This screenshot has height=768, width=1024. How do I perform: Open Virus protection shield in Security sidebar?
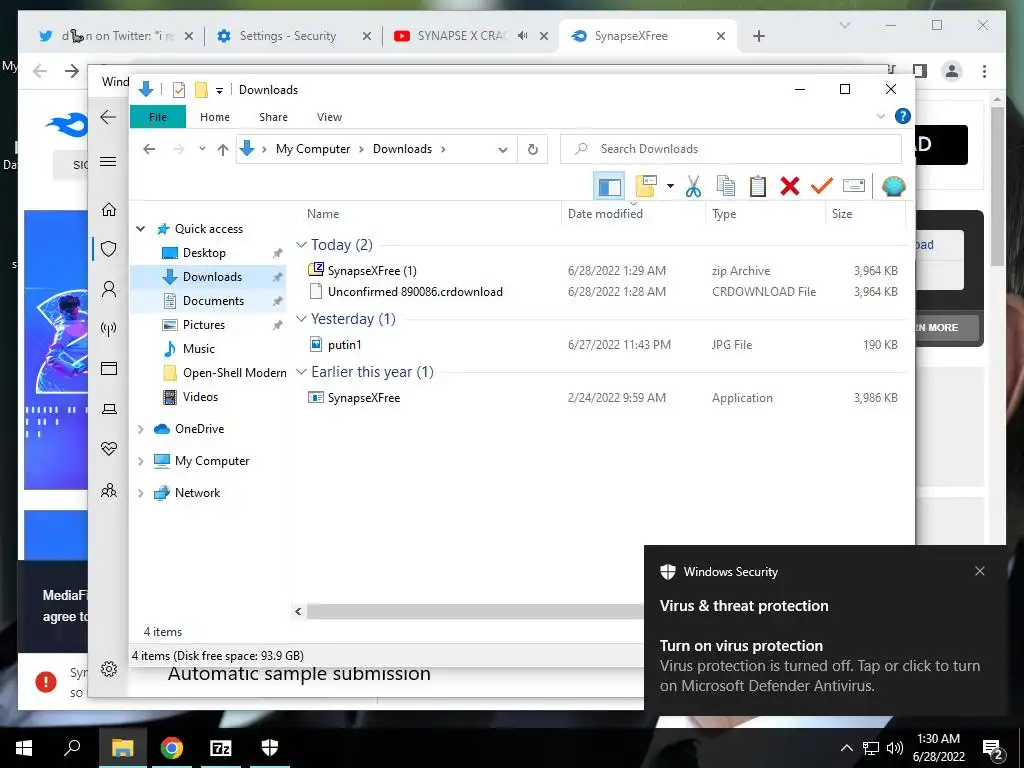click(108, 249)
